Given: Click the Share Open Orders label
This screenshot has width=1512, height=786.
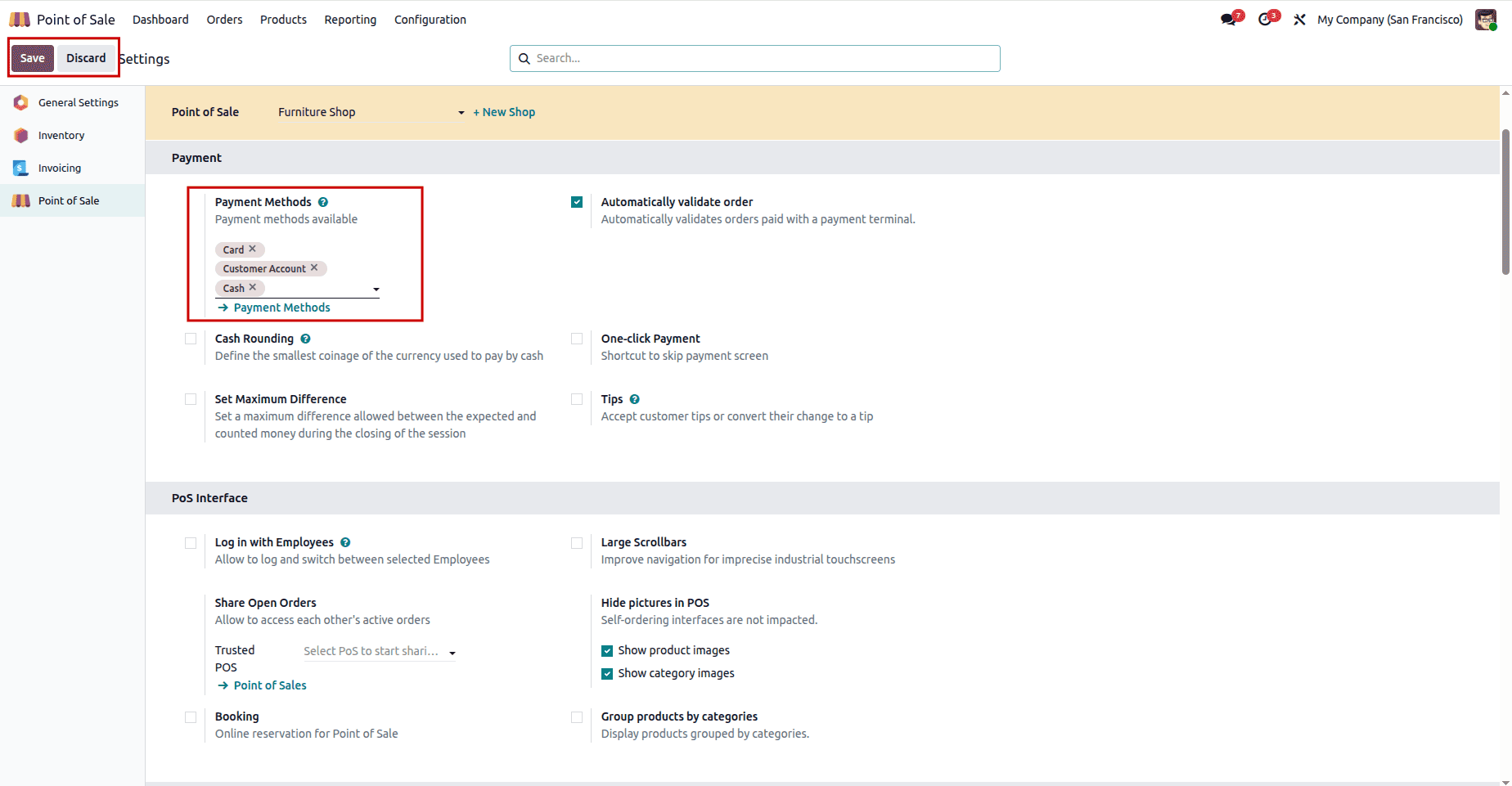Looking at the screenshot, I should 265,603.
